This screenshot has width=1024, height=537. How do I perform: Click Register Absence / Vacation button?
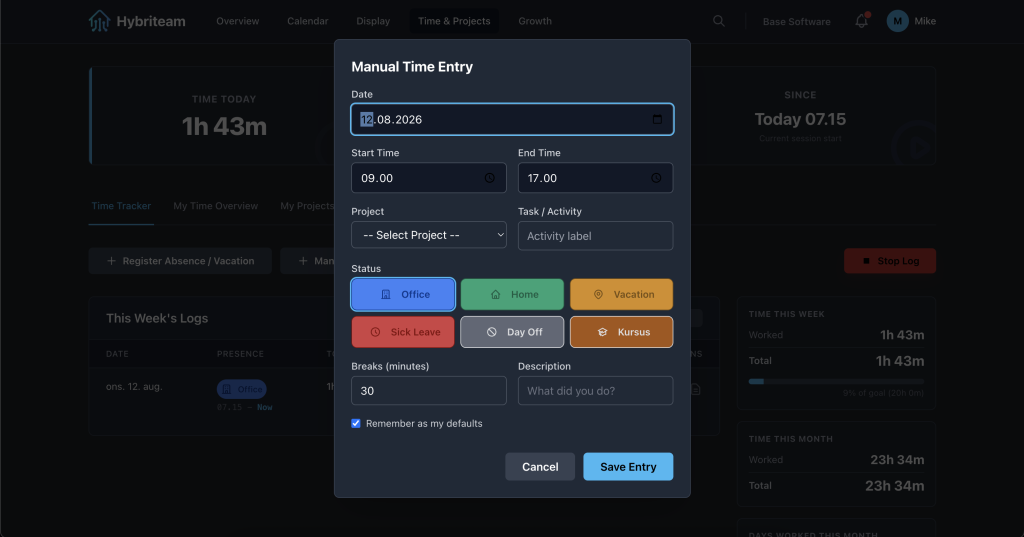click(x=180, y=261)
